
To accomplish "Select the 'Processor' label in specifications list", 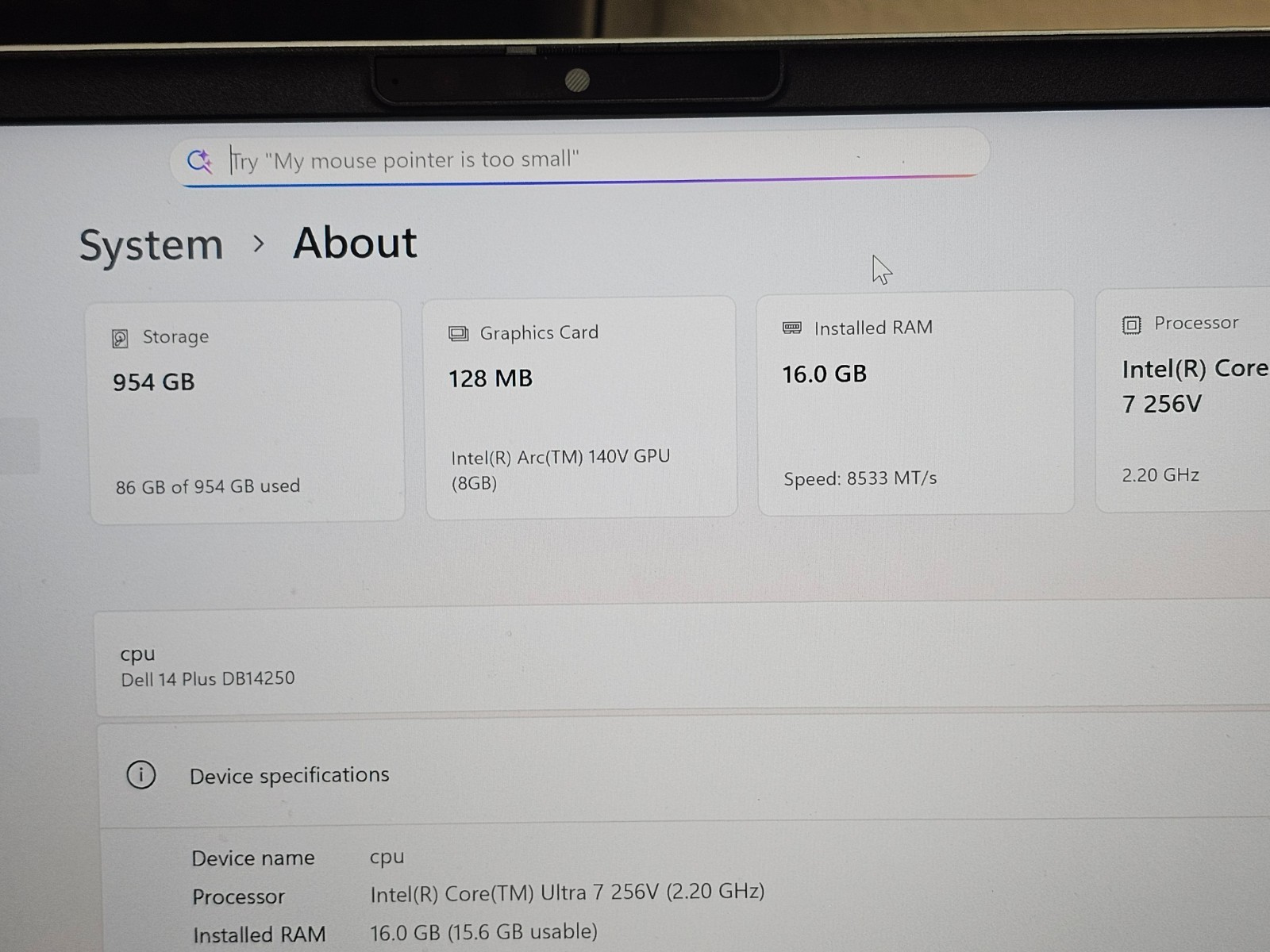I will pyautogui.click(x=238, y=896).
